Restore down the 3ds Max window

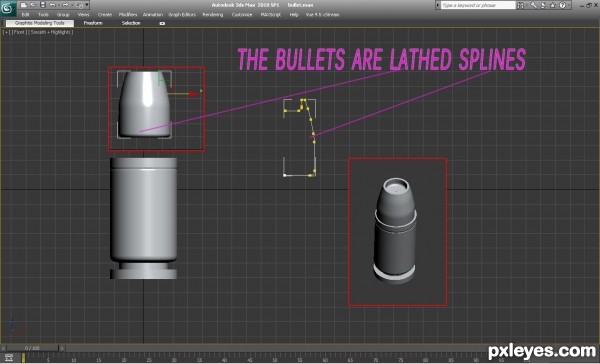pos(589,5)
